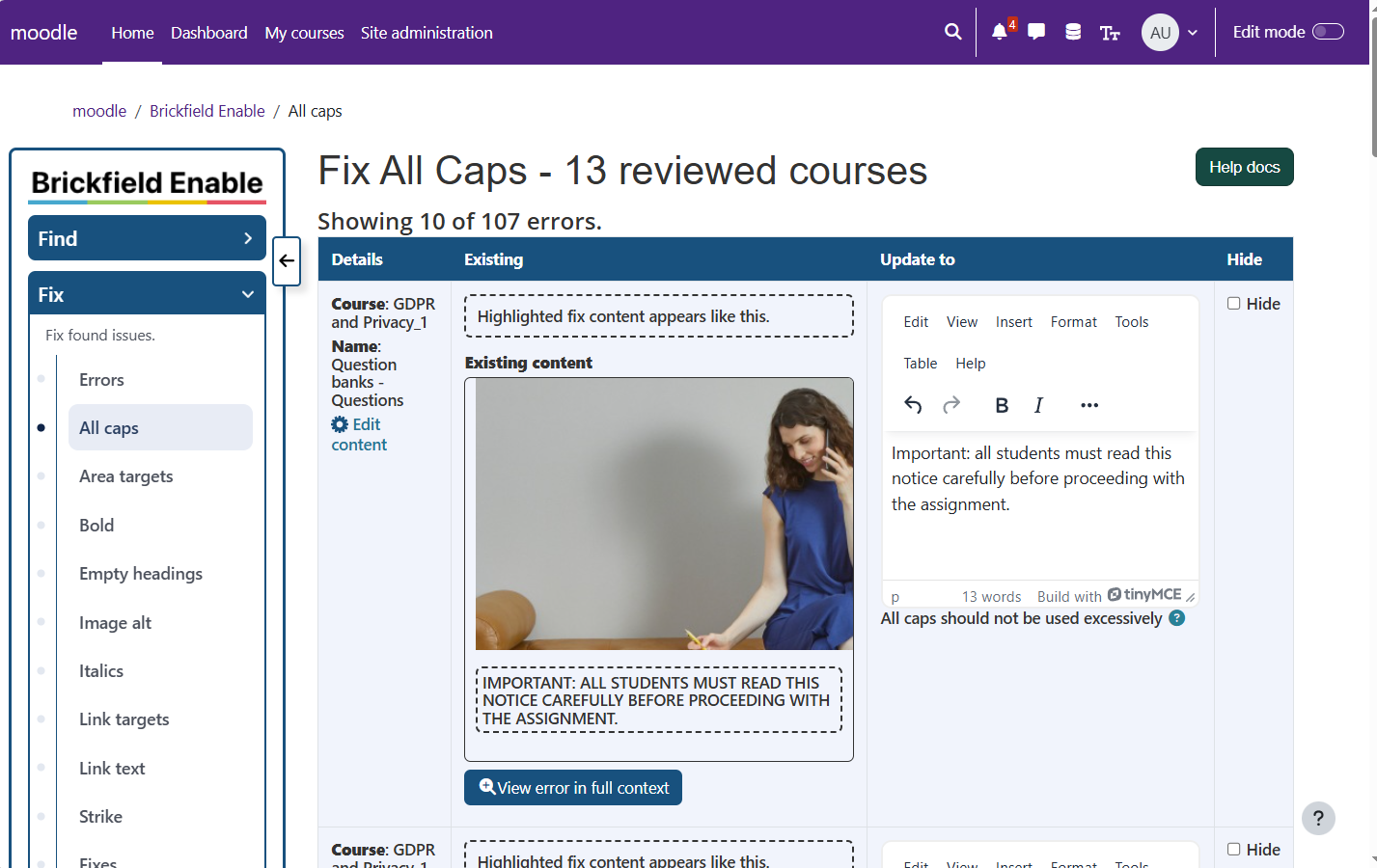
Task: Click the moodle site logo
Action: tap(44, 32)
